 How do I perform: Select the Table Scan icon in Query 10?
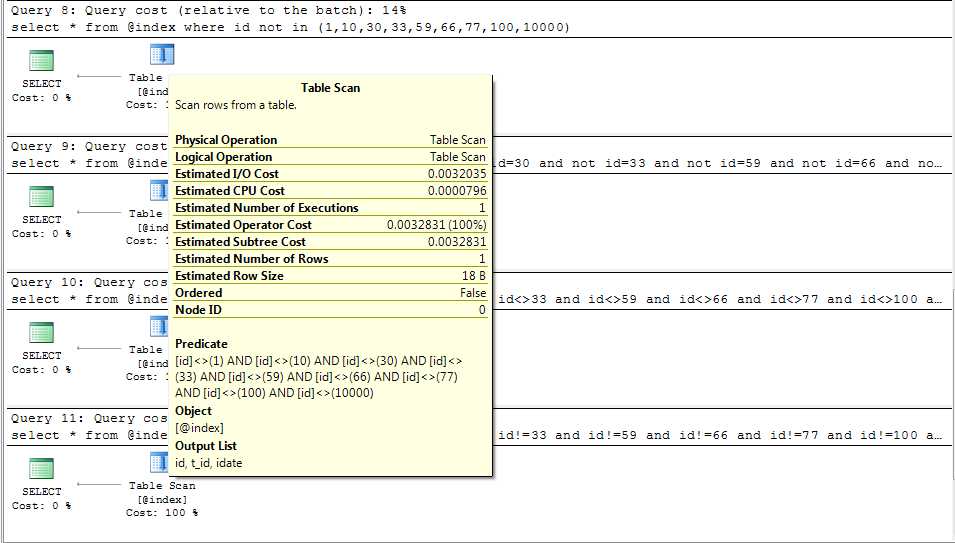[159, 326]
